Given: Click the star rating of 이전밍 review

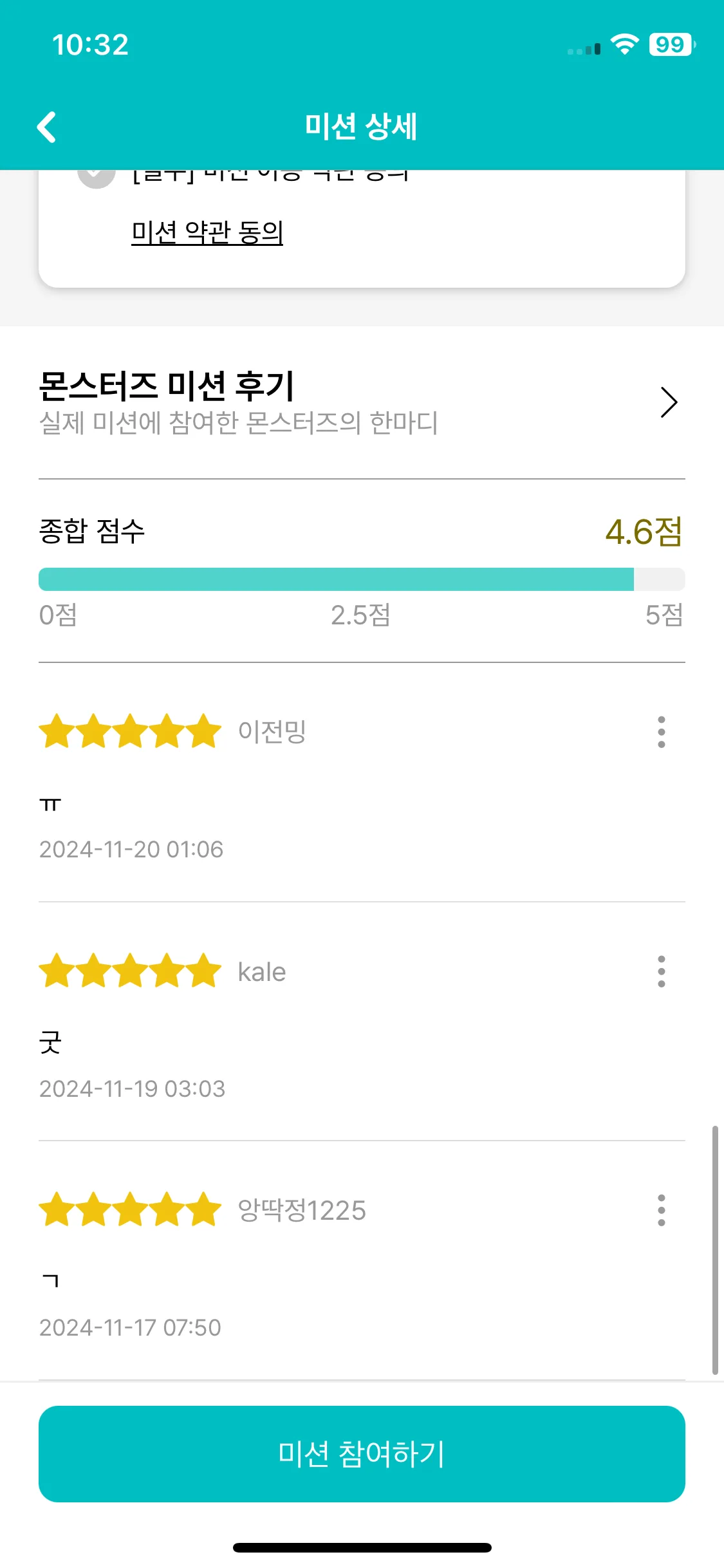Looking at the screenshot, I should pyautogui.click(x=130, y=731).
